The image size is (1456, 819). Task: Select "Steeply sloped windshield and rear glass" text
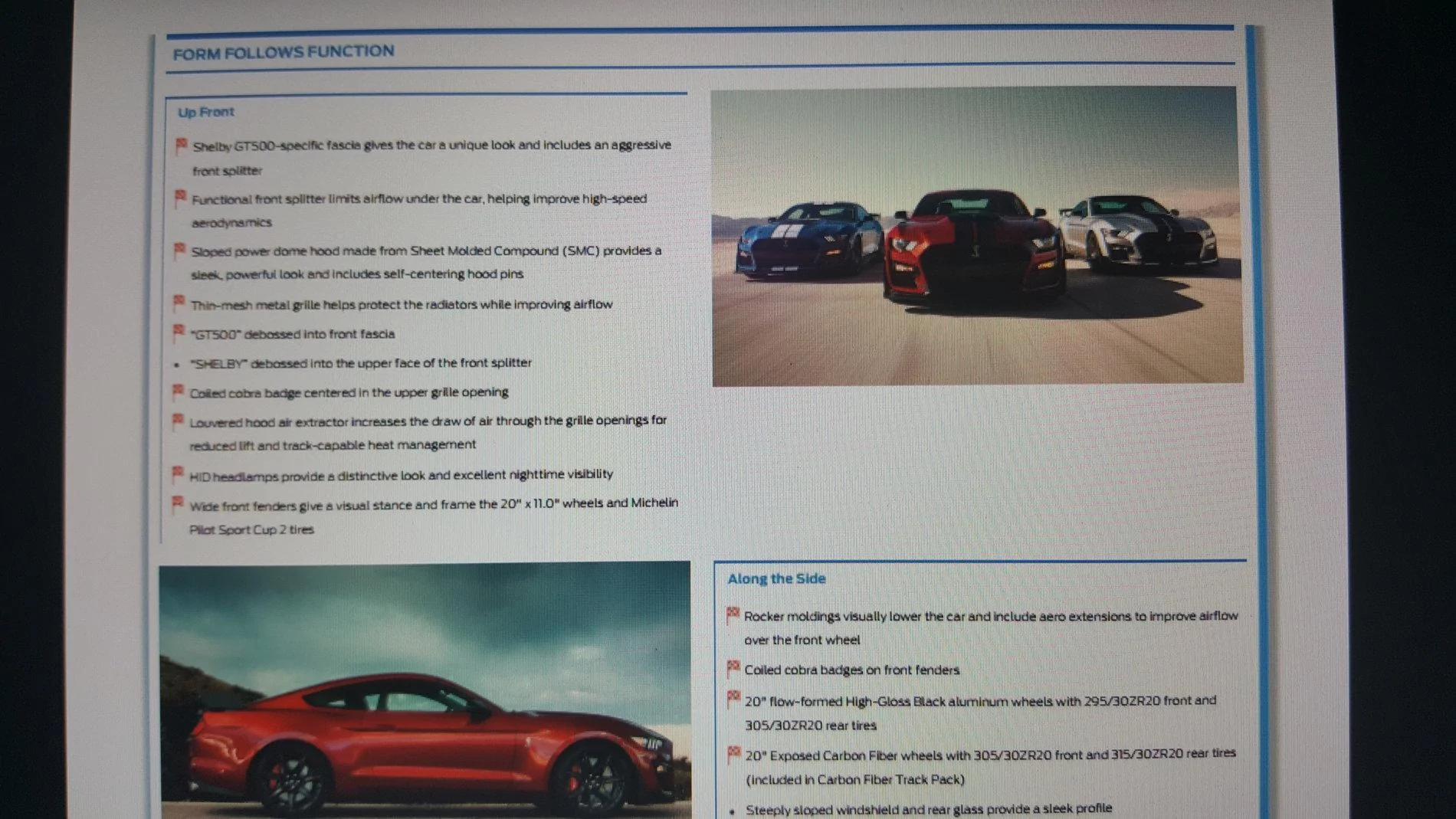coord(865,809)
